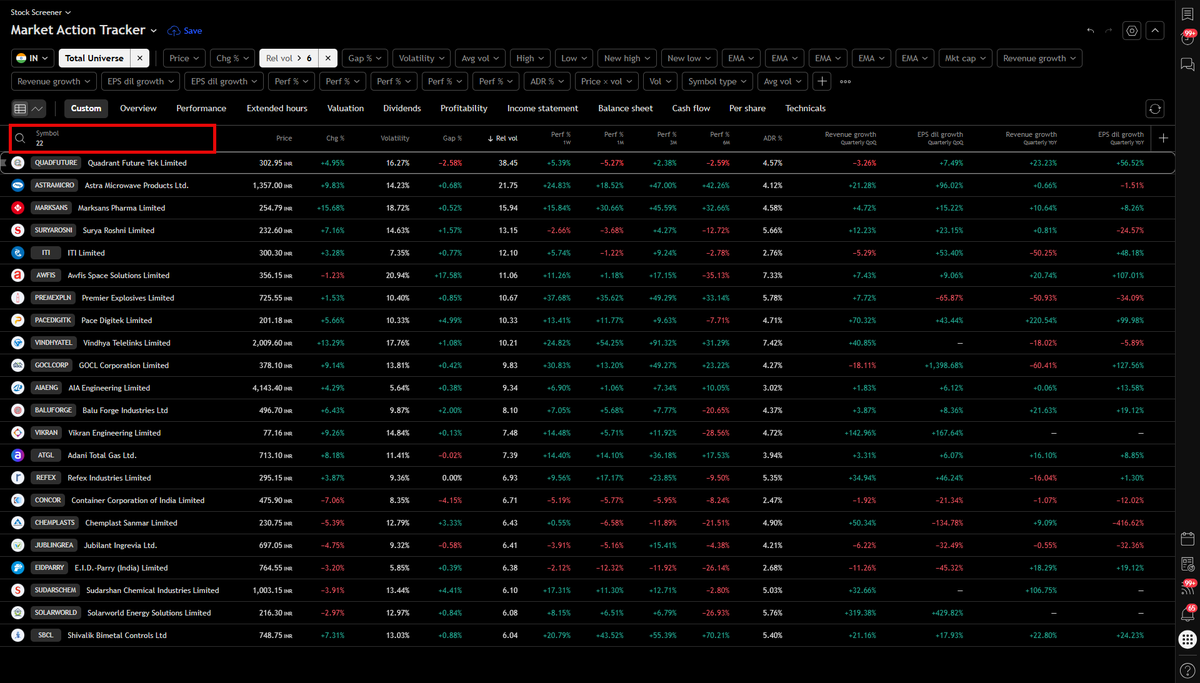Edit the Rel vol > 6 filter
The width and height of the screenshot is (1200, 683).
click(x=287, y=58)
